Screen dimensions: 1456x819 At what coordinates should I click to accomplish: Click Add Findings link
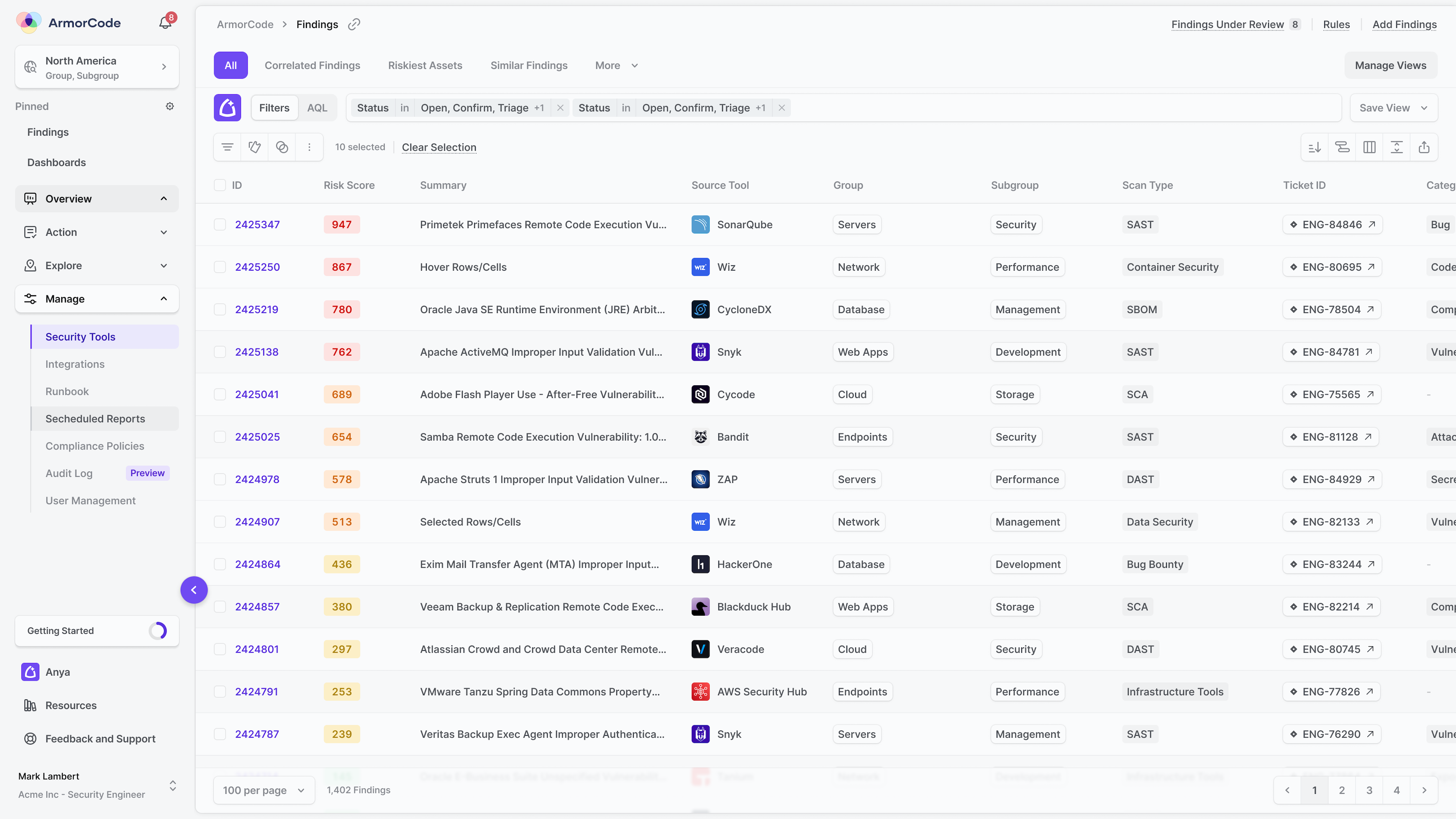(x=1404, y=24)
